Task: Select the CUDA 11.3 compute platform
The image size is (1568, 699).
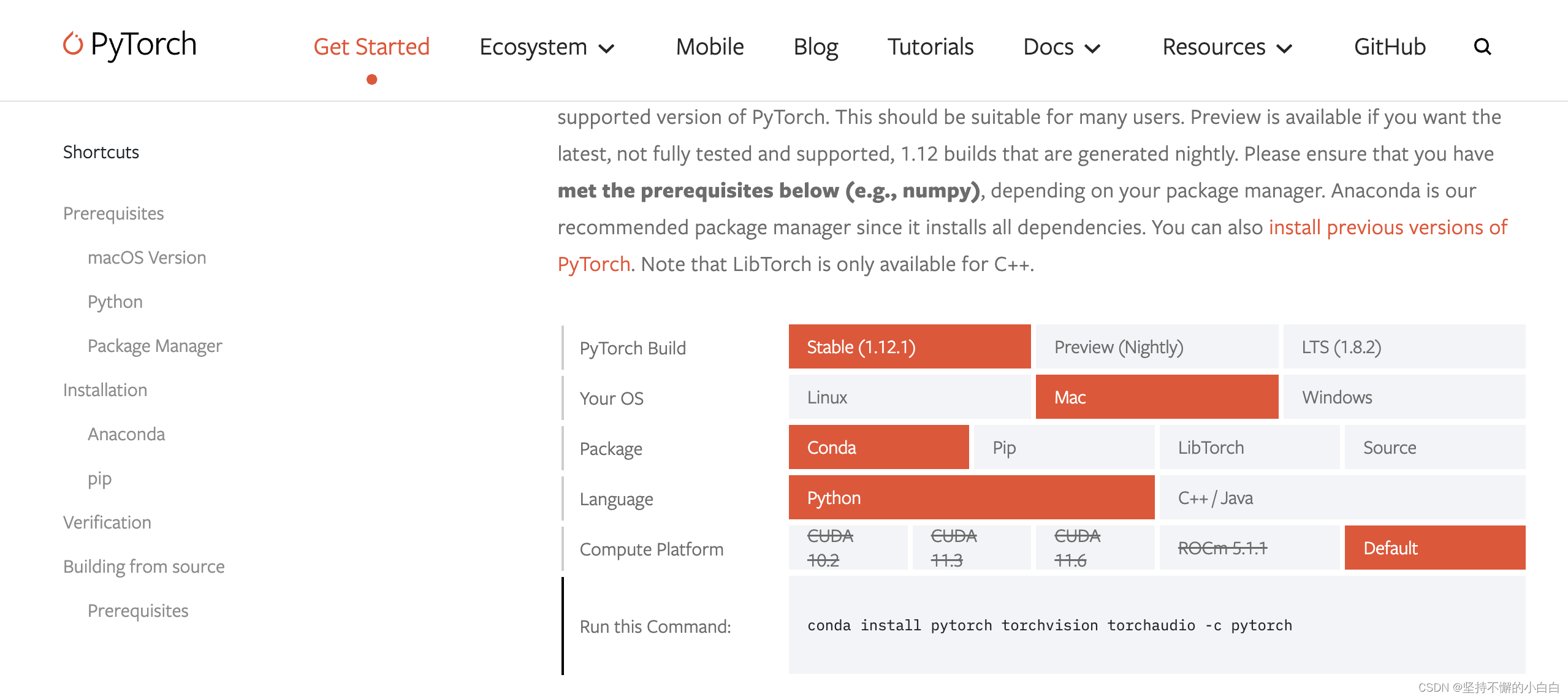Action: click(972, 548)
